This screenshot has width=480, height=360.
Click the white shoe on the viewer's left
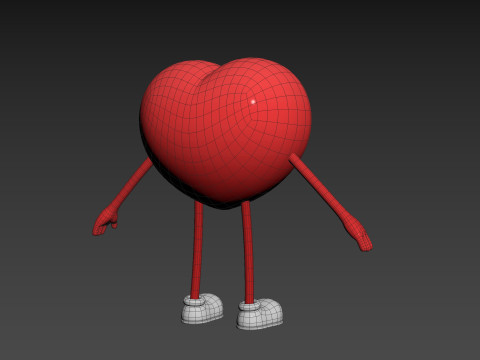[203, 308]
